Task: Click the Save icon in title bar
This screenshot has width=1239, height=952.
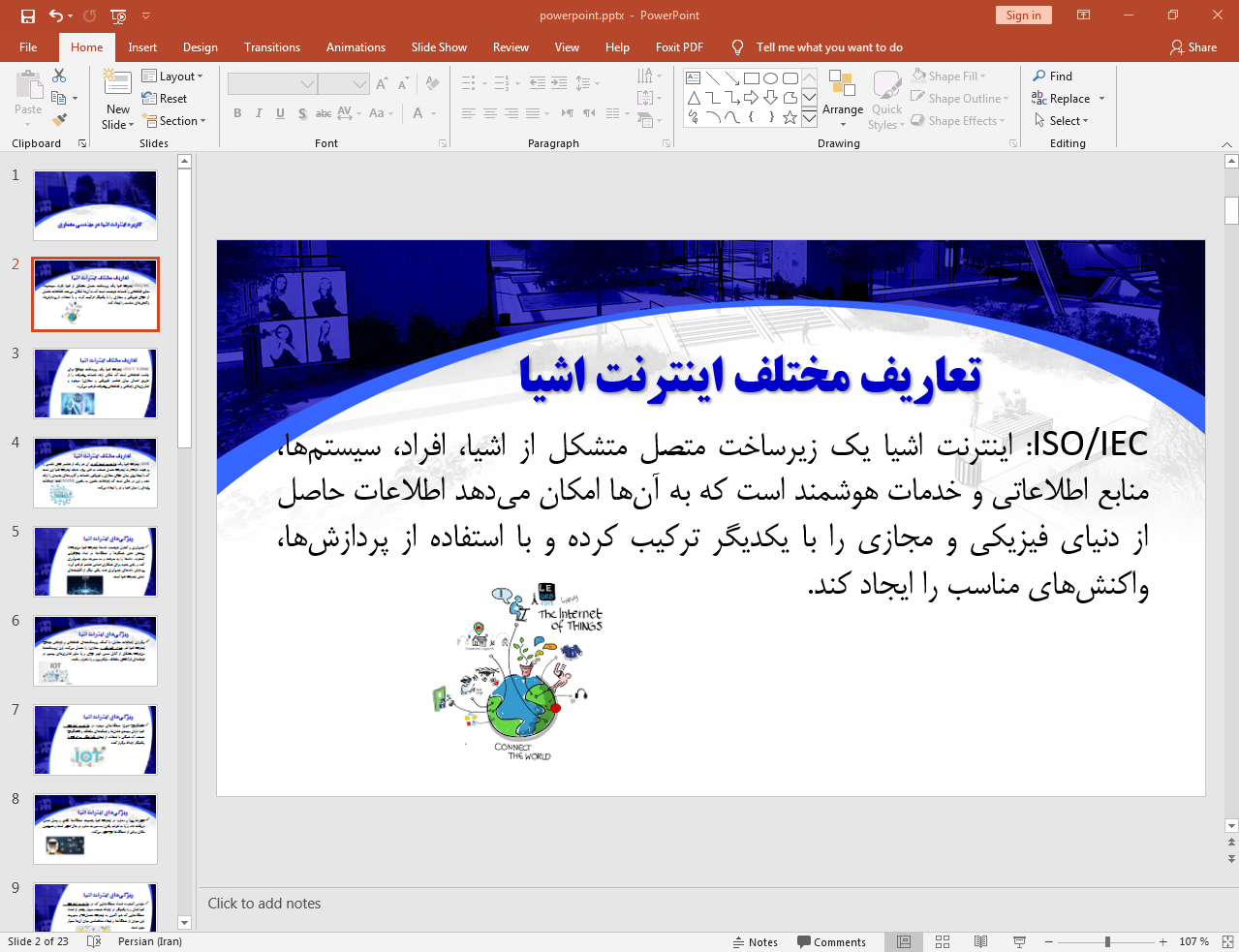Action: (x=28, y=15)
